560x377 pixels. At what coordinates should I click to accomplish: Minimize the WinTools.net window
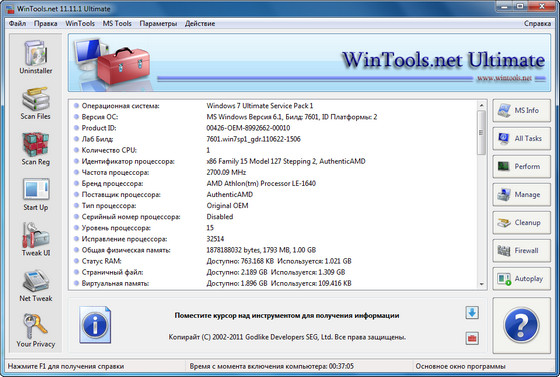click(504, 6)
